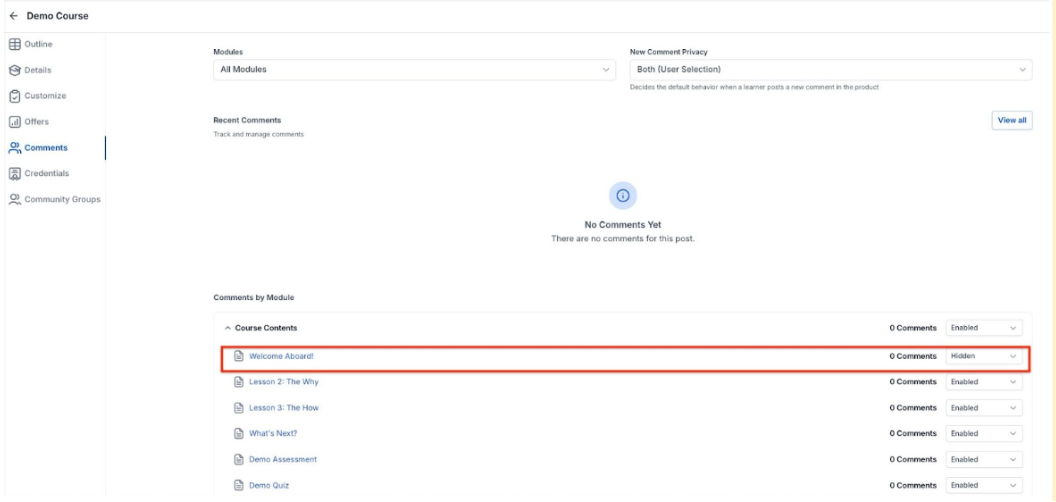The height and width of the screenshot is (502, 1056).
Task: Open the What's Next? lesson link
Action: coord(272,433)
